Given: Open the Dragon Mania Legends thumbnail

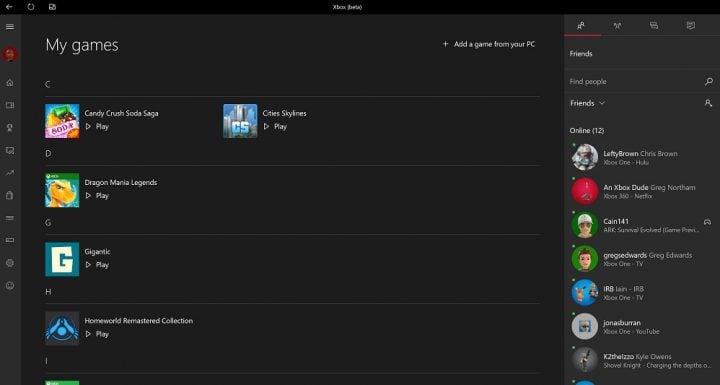Looking at the screenshot, I should (62, 190).
